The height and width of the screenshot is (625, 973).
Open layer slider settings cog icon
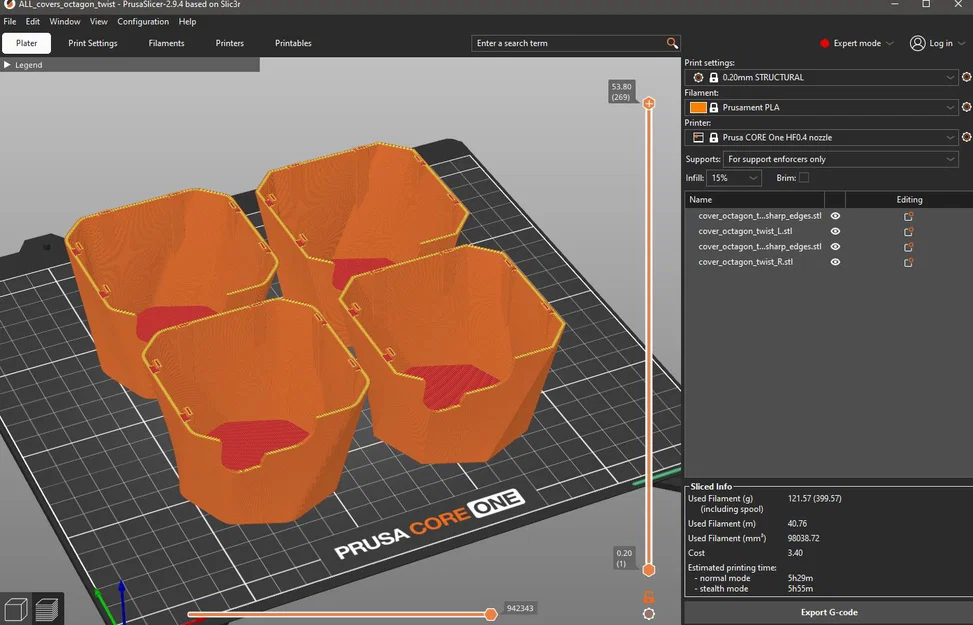coord(648,614)
